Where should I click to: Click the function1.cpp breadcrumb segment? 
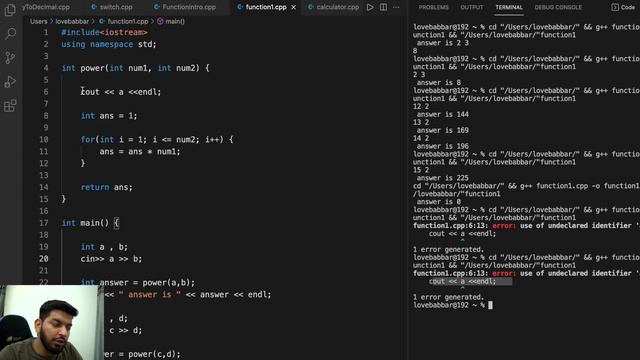(124, 21)
